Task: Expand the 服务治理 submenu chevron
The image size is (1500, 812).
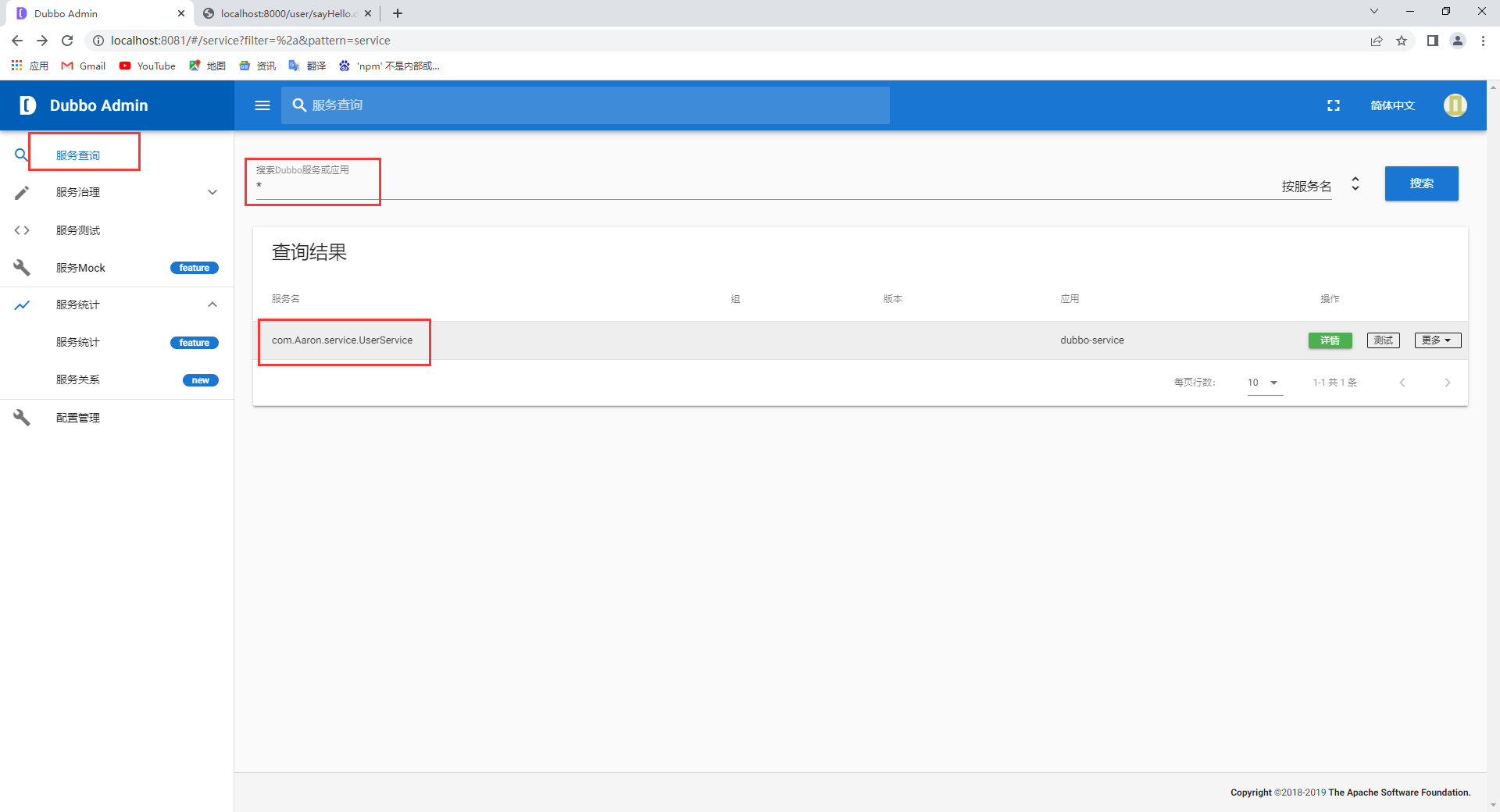Action: 212,192
